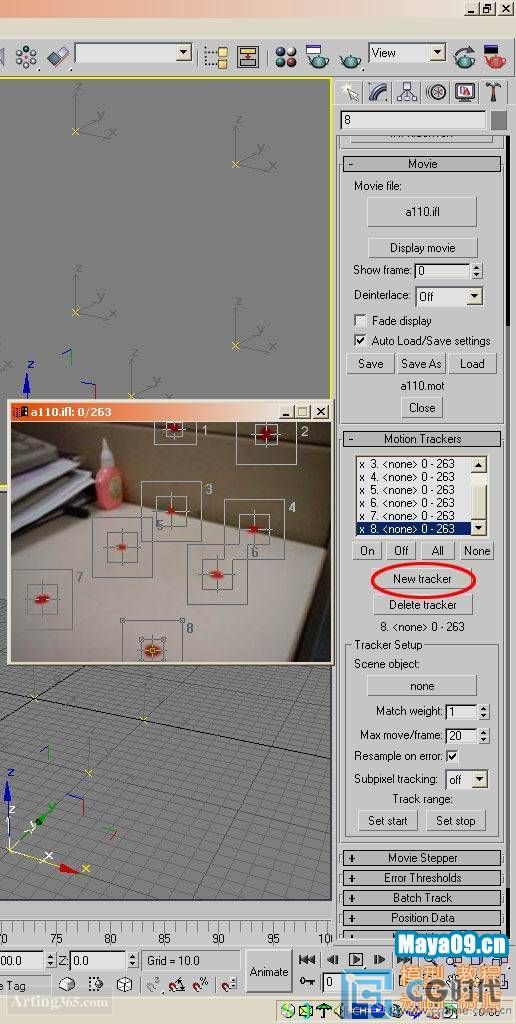Click the Render Last teapot icon
This screenshot has width=516, height=1024.
(x=465, y=56)
